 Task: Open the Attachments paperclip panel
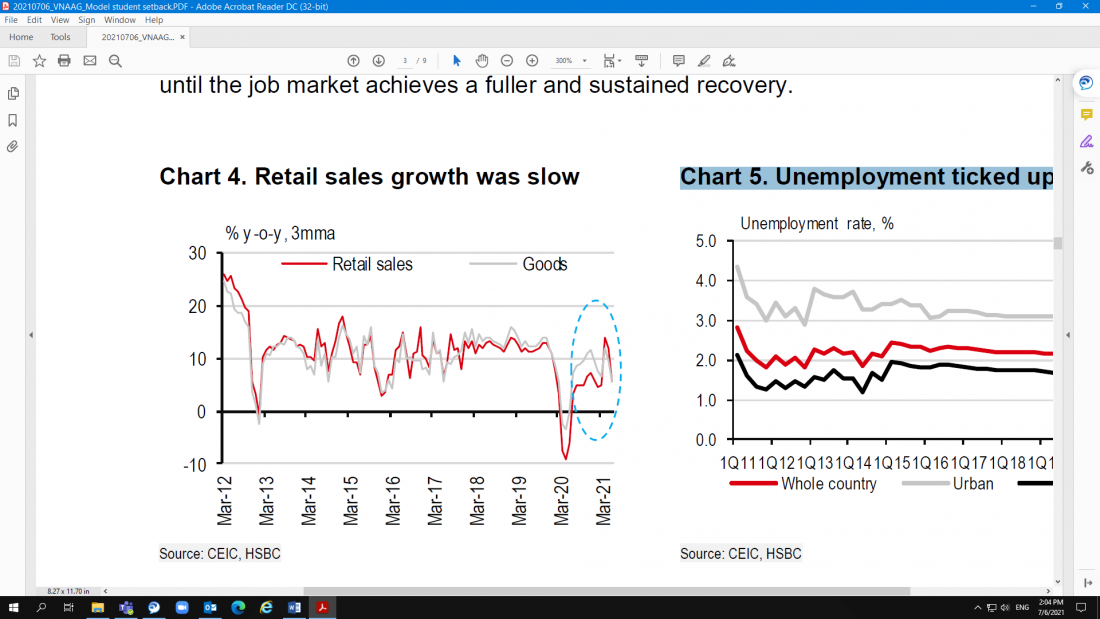tap(13, 146)
